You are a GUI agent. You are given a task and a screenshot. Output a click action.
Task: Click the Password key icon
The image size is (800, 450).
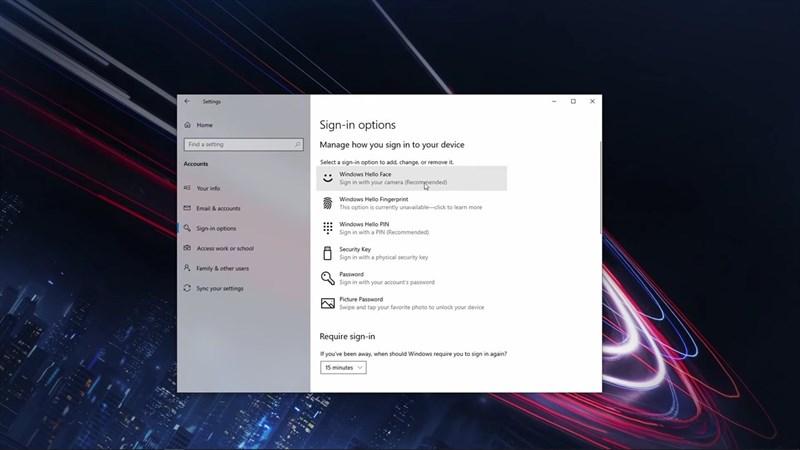tap(328, 278)
